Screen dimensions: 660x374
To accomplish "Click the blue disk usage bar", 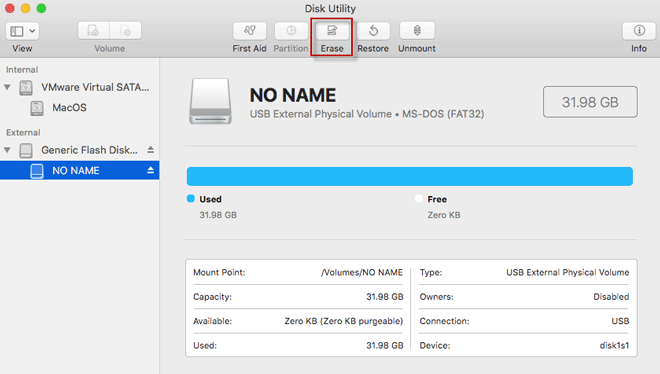I will (x=410, y=176).
